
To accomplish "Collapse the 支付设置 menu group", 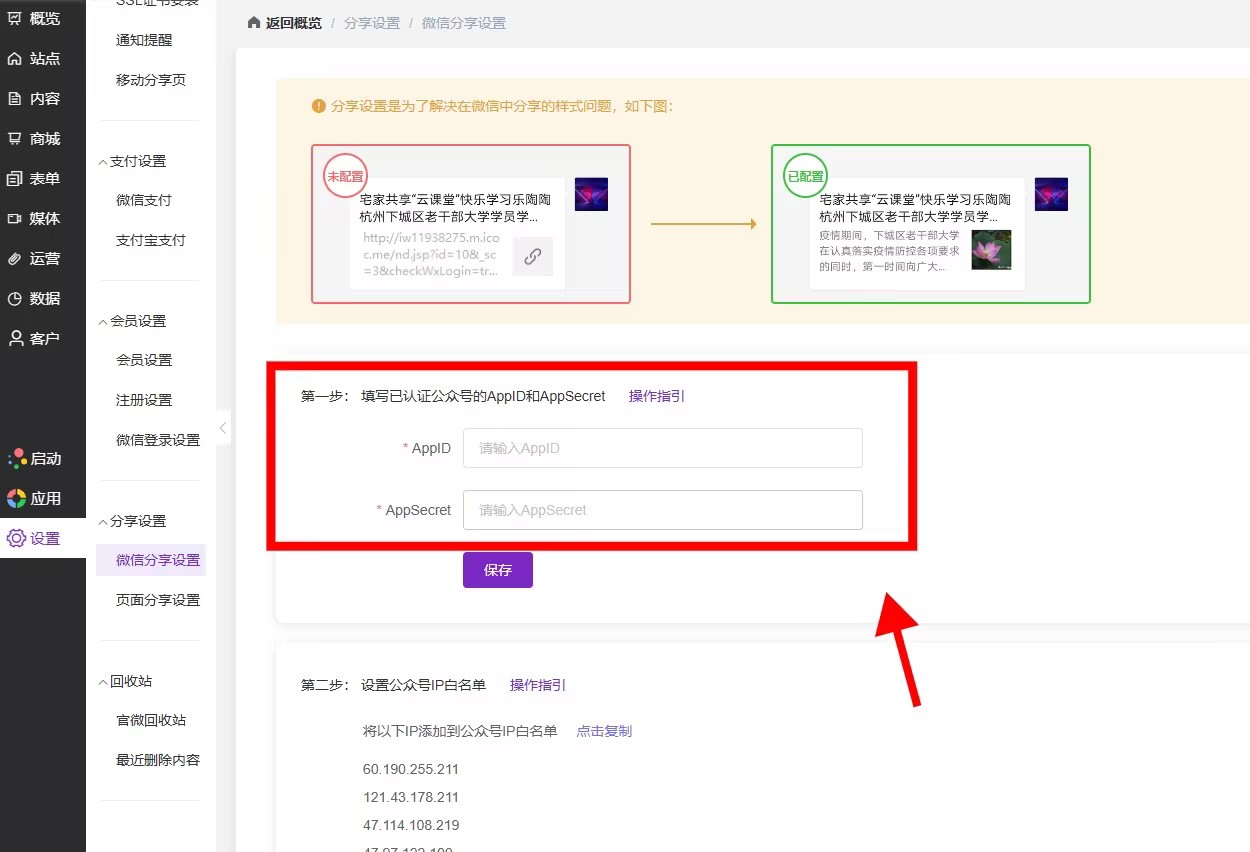I will tap(103, 162).
